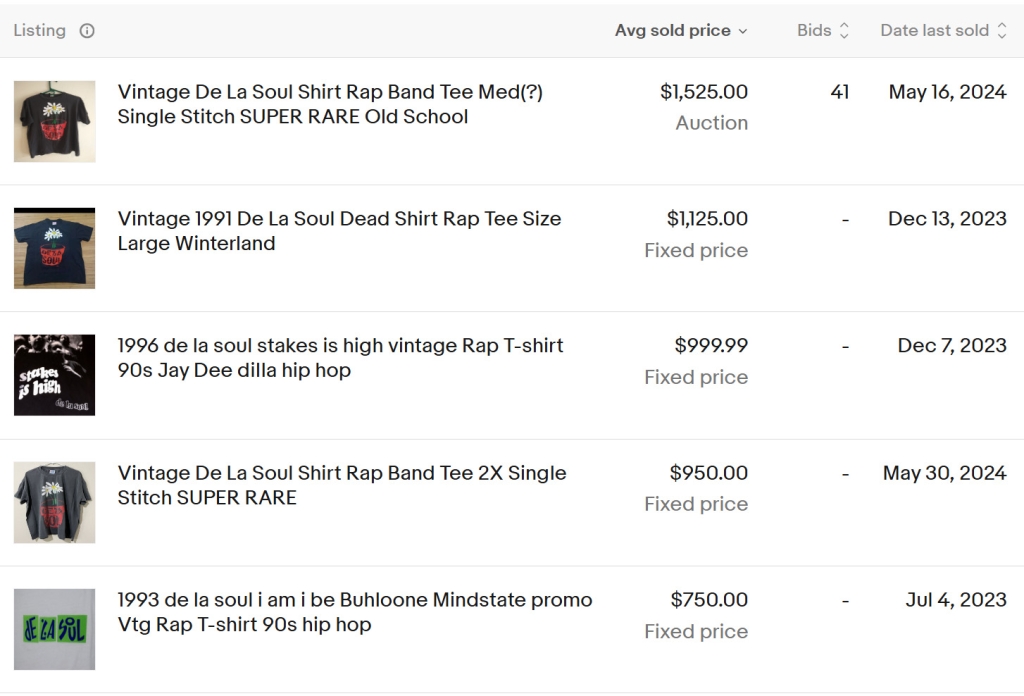Open thumbnail of 1991 Winterland shirt
Screen dimensions: 1024x696
pyautogui.click(x=55, y=248)
